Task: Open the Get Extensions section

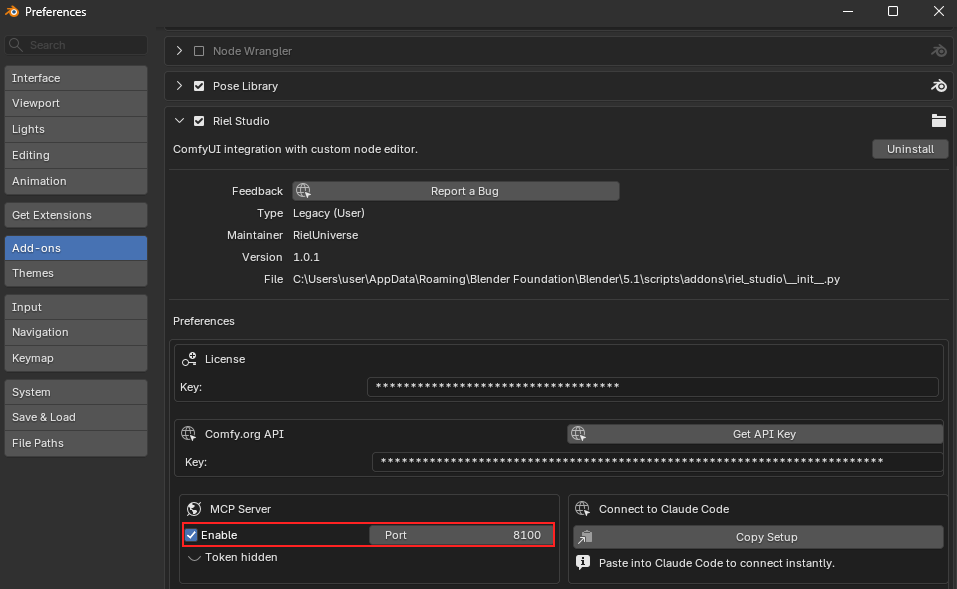Action: pos(76,215)
